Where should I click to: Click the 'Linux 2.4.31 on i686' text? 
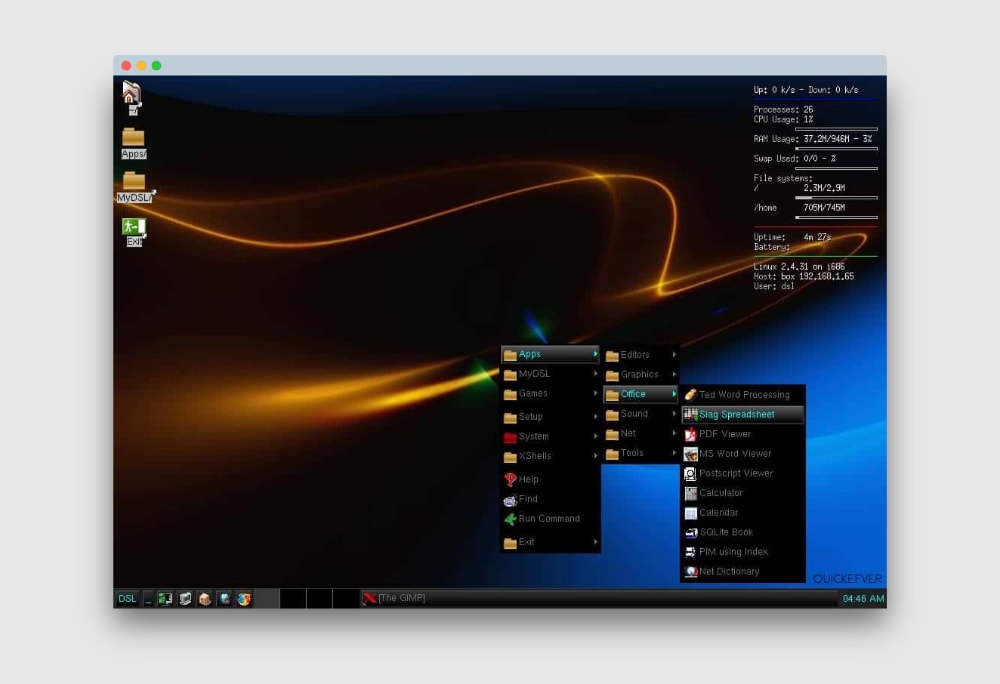click(x=799, y=266)
